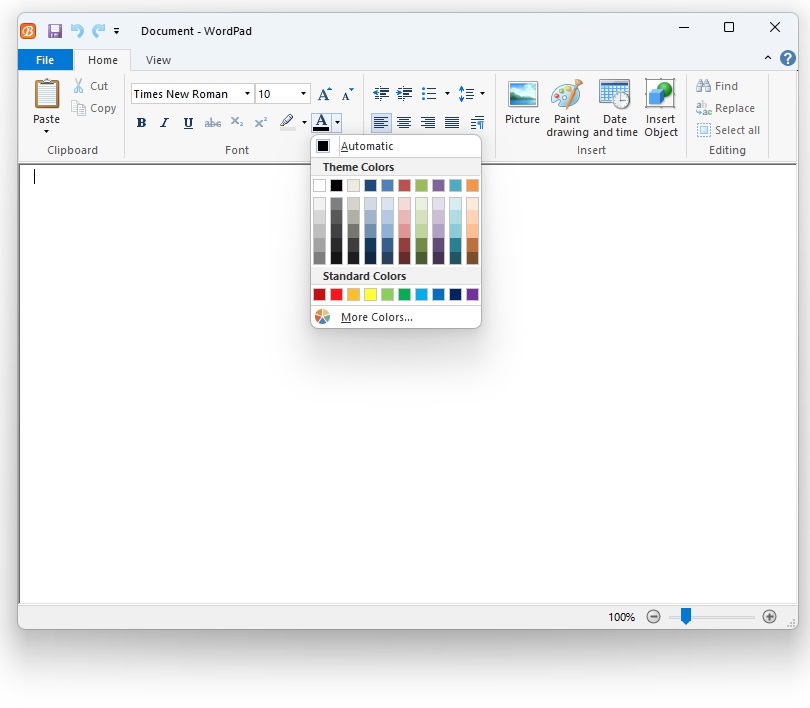
Task: Select Automatic text color
Action: (366, 146)
